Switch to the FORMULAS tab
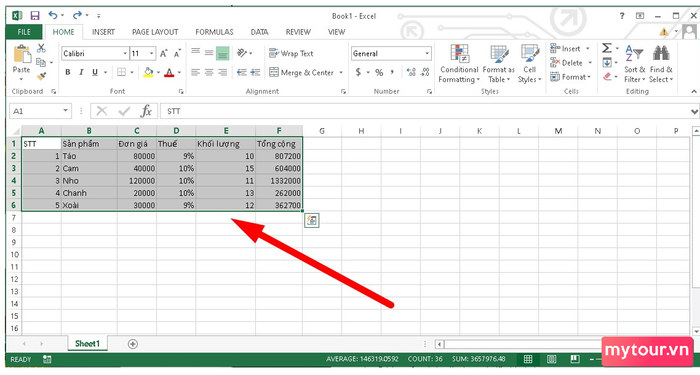This screenshot has width=700, height=375. pyautogui.click(x=214, y=32)
